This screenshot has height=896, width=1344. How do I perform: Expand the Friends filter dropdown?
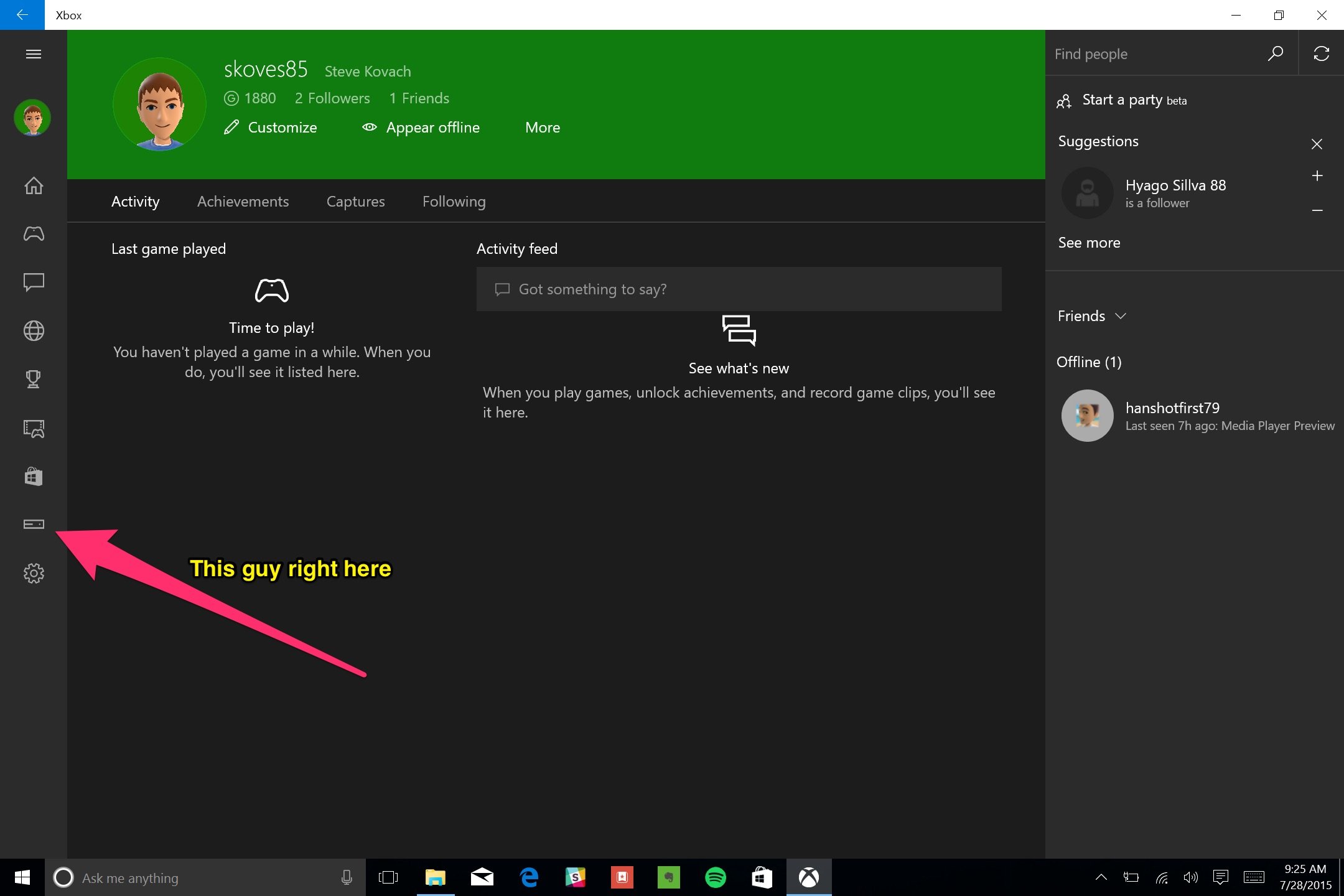pyautogui.click(x=1092, y=316)
